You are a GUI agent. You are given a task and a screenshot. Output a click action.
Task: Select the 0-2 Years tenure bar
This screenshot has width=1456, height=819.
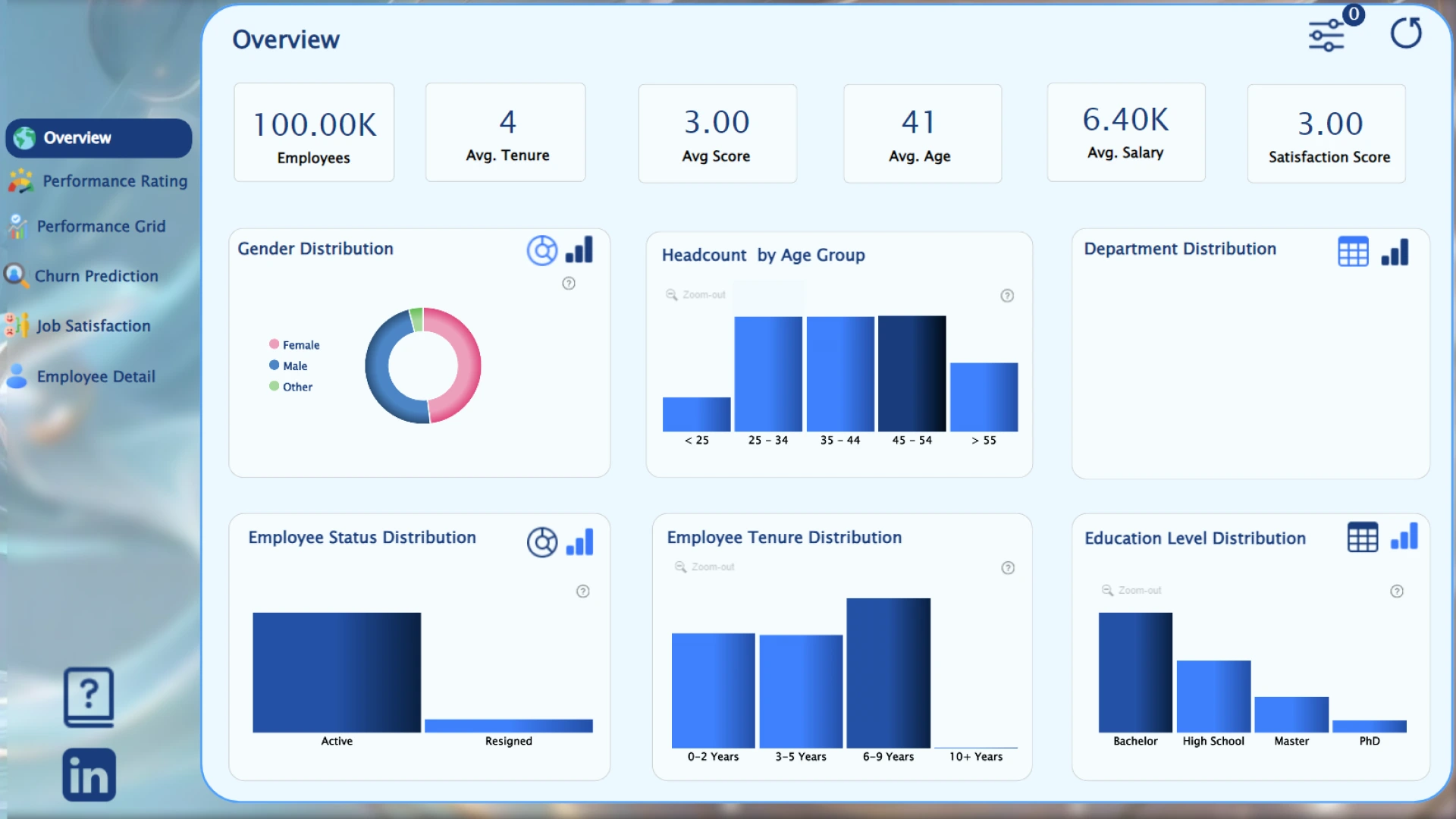[714, 691]
